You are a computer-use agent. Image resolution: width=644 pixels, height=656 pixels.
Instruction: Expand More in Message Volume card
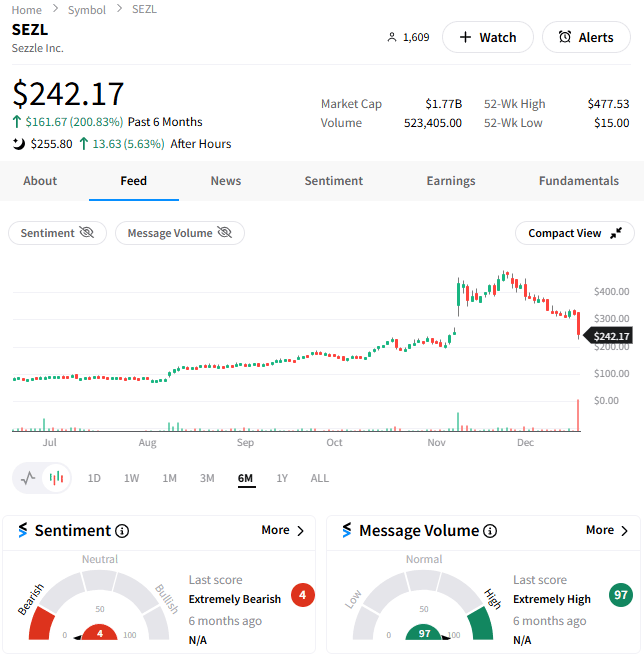pos(607,530)
